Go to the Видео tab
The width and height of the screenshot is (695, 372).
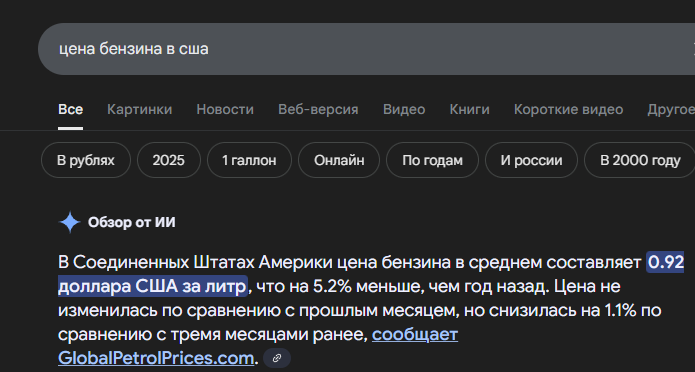404,110
